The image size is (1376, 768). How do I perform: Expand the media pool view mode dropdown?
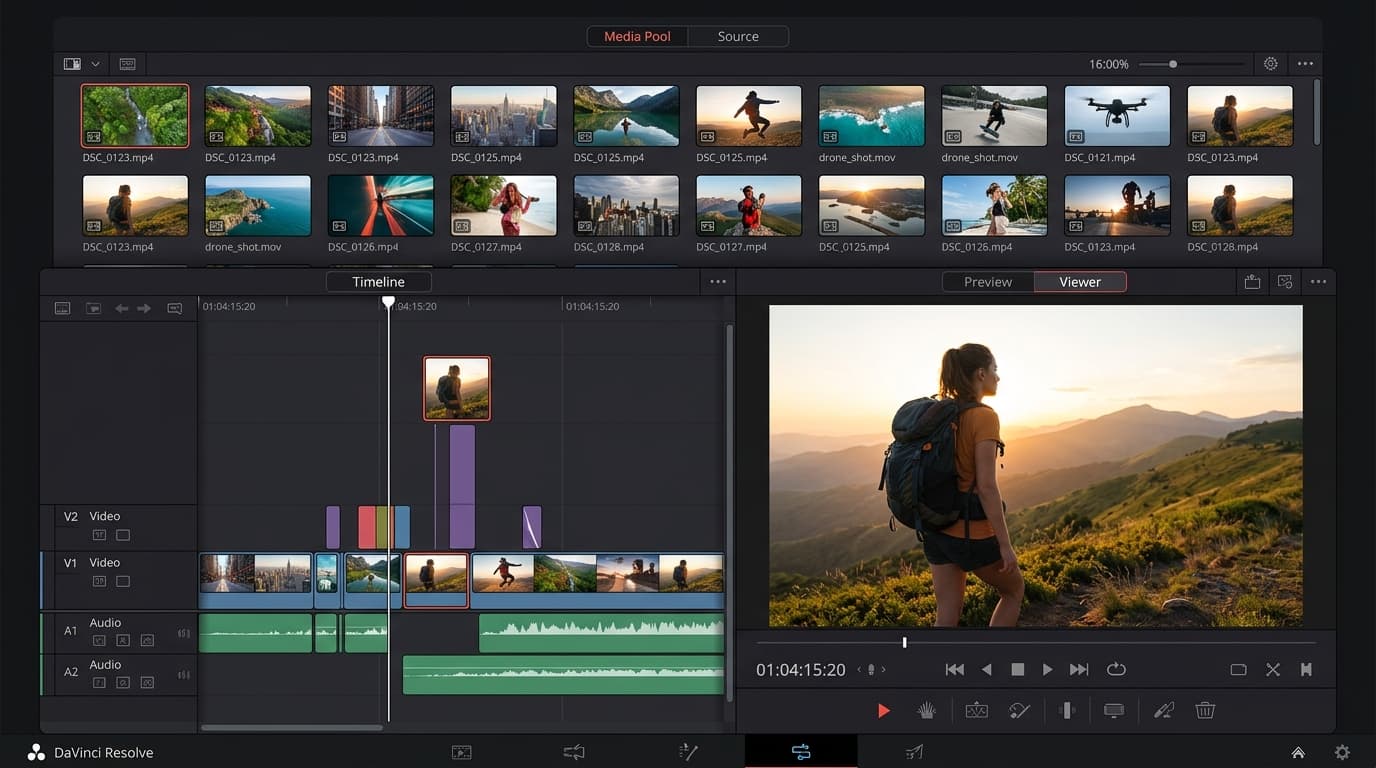pyautogui.click(x=96, y=64)
